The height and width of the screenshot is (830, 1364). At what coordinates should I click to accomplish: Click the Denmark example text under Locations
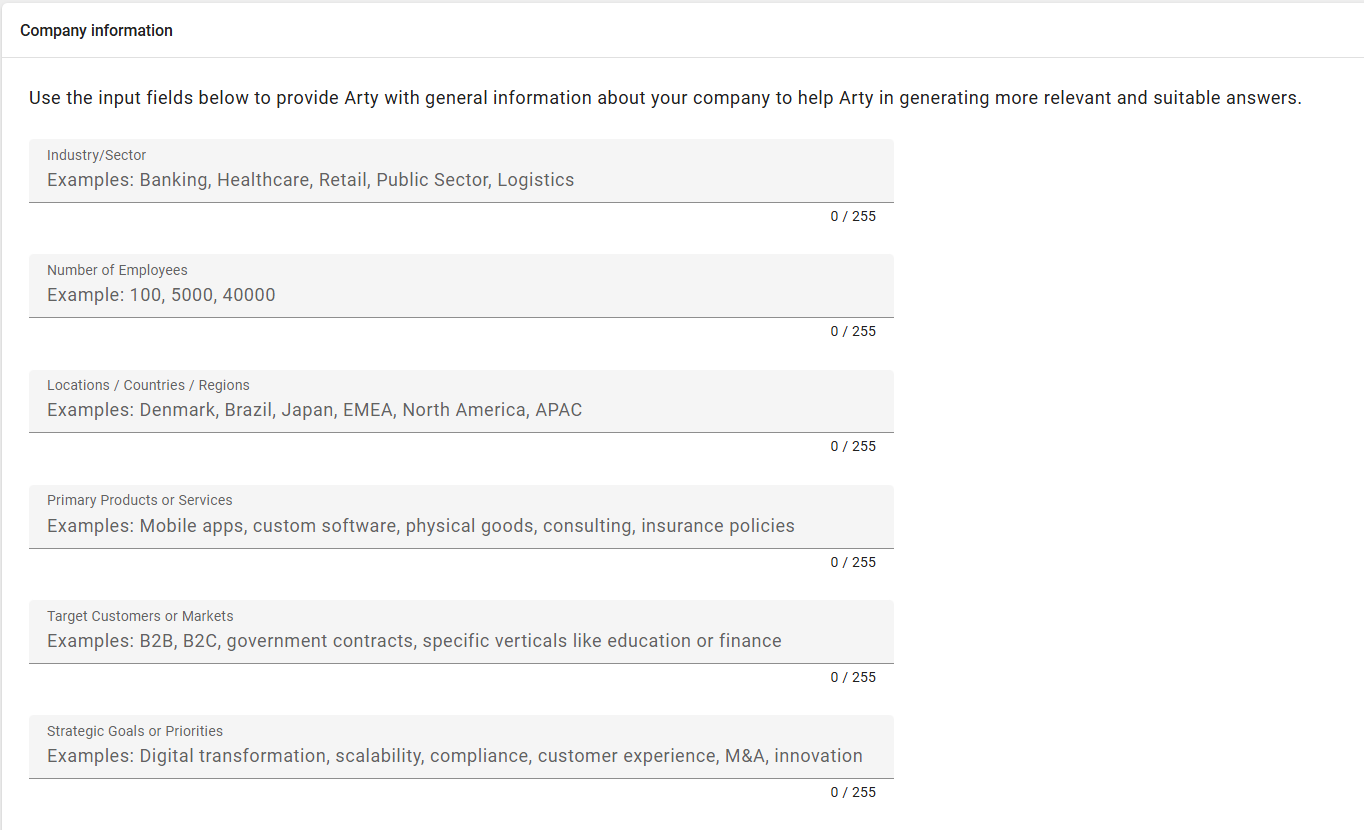(177, 409)
